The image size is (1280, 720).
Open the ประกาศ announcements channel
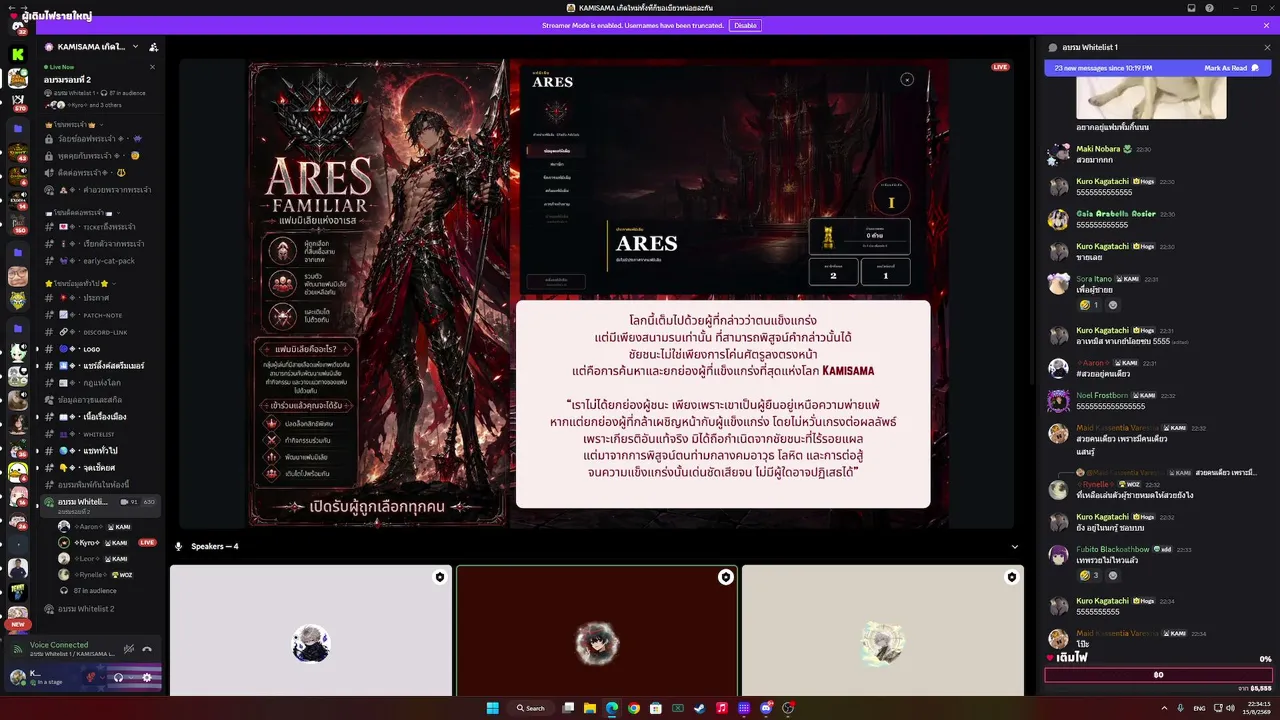(98, 298)
